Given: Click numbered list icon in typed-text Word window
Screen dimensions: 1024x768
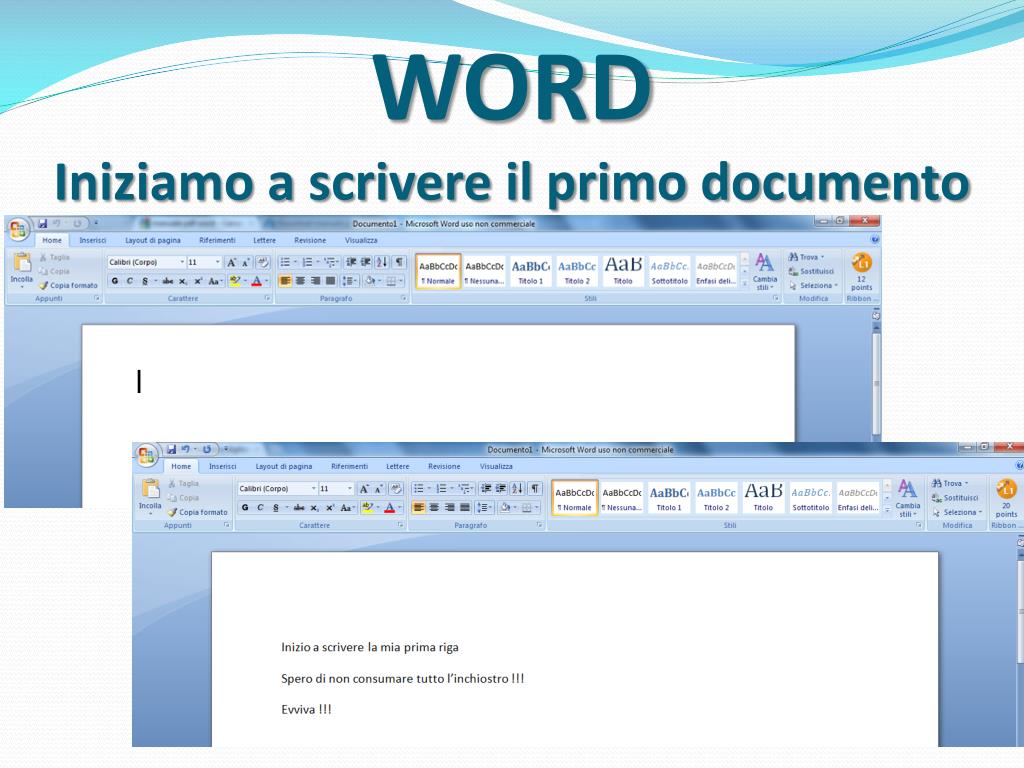Looking at the screenshot, I should click(441, 488).
